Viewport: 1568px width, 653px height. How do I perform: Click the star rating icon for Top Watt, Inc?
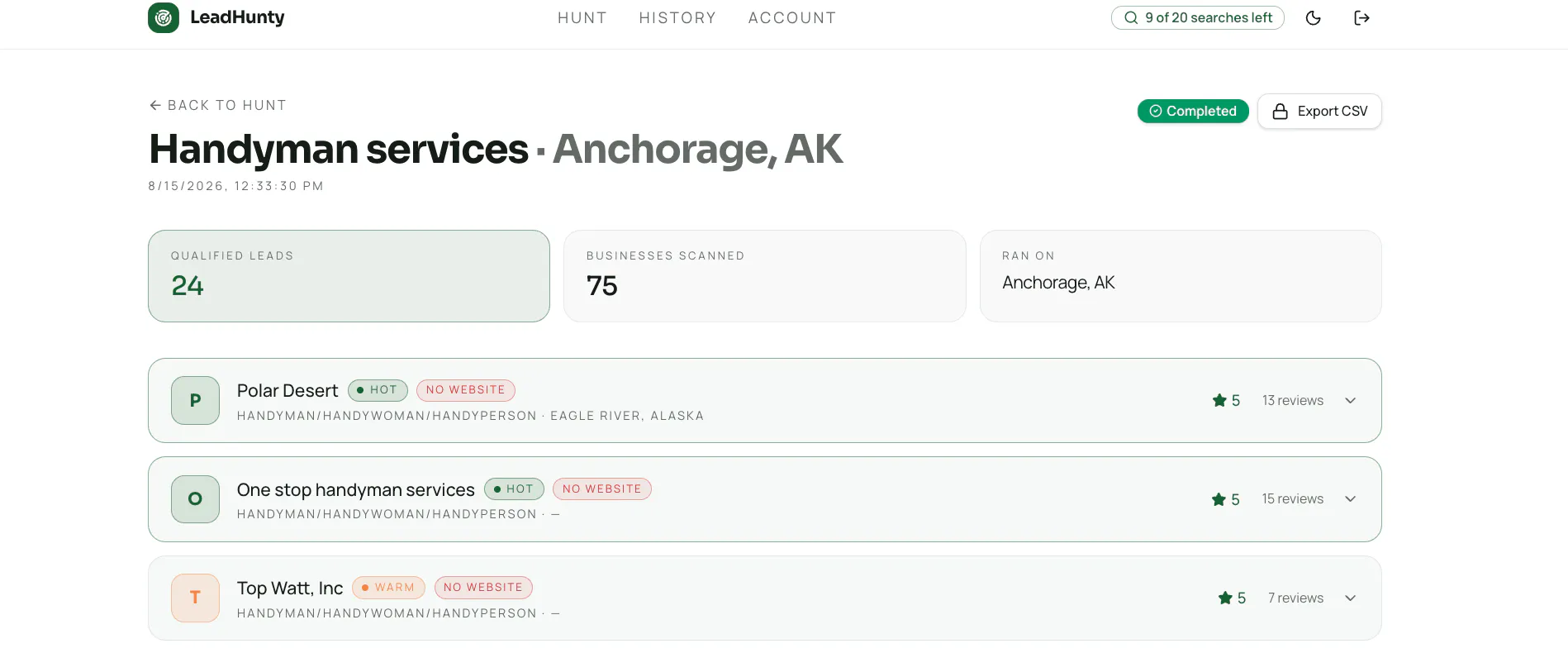[x=1225, y=598]
